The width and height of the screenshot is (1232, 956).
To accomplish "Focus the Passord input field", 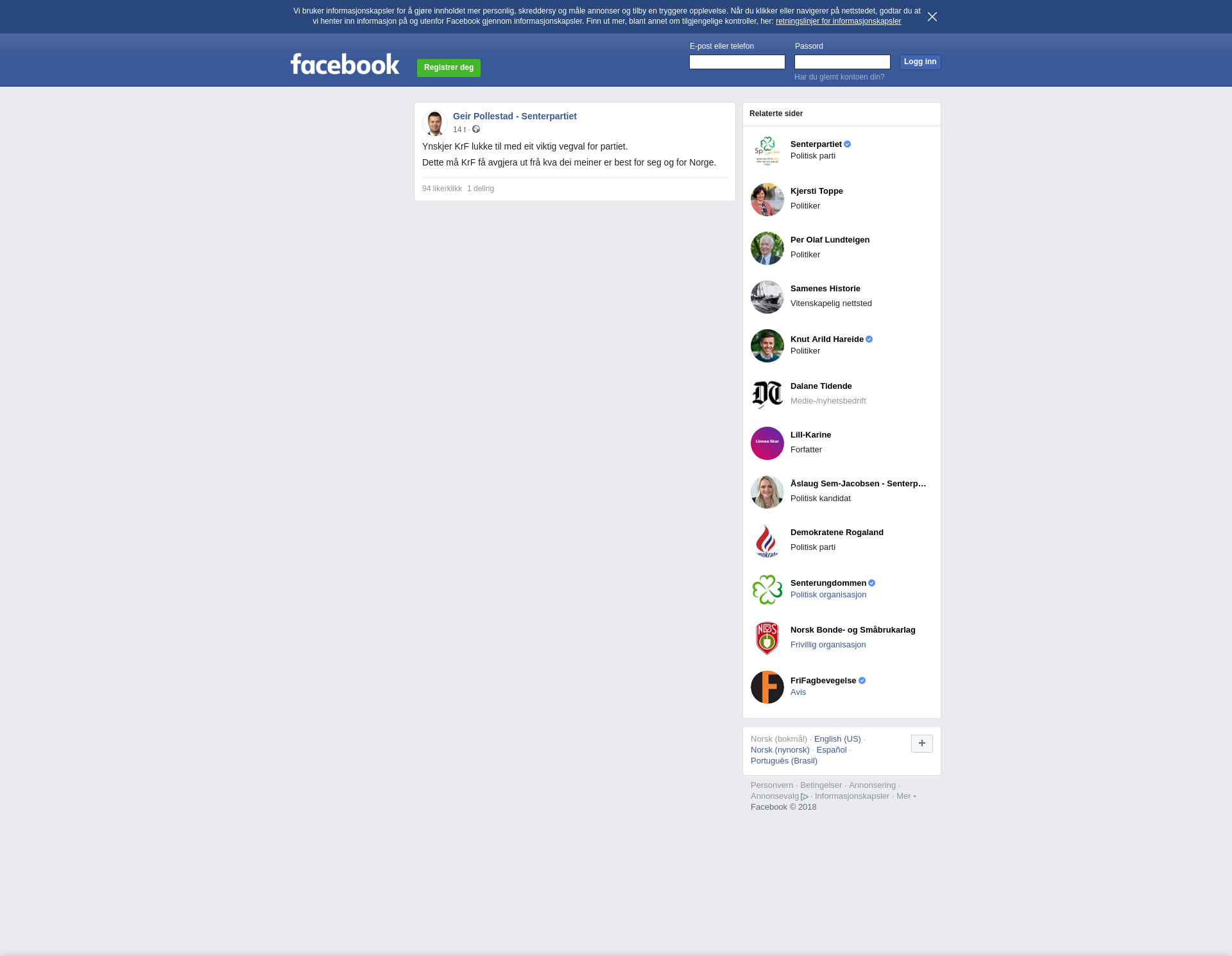I will tap(843, 62).
